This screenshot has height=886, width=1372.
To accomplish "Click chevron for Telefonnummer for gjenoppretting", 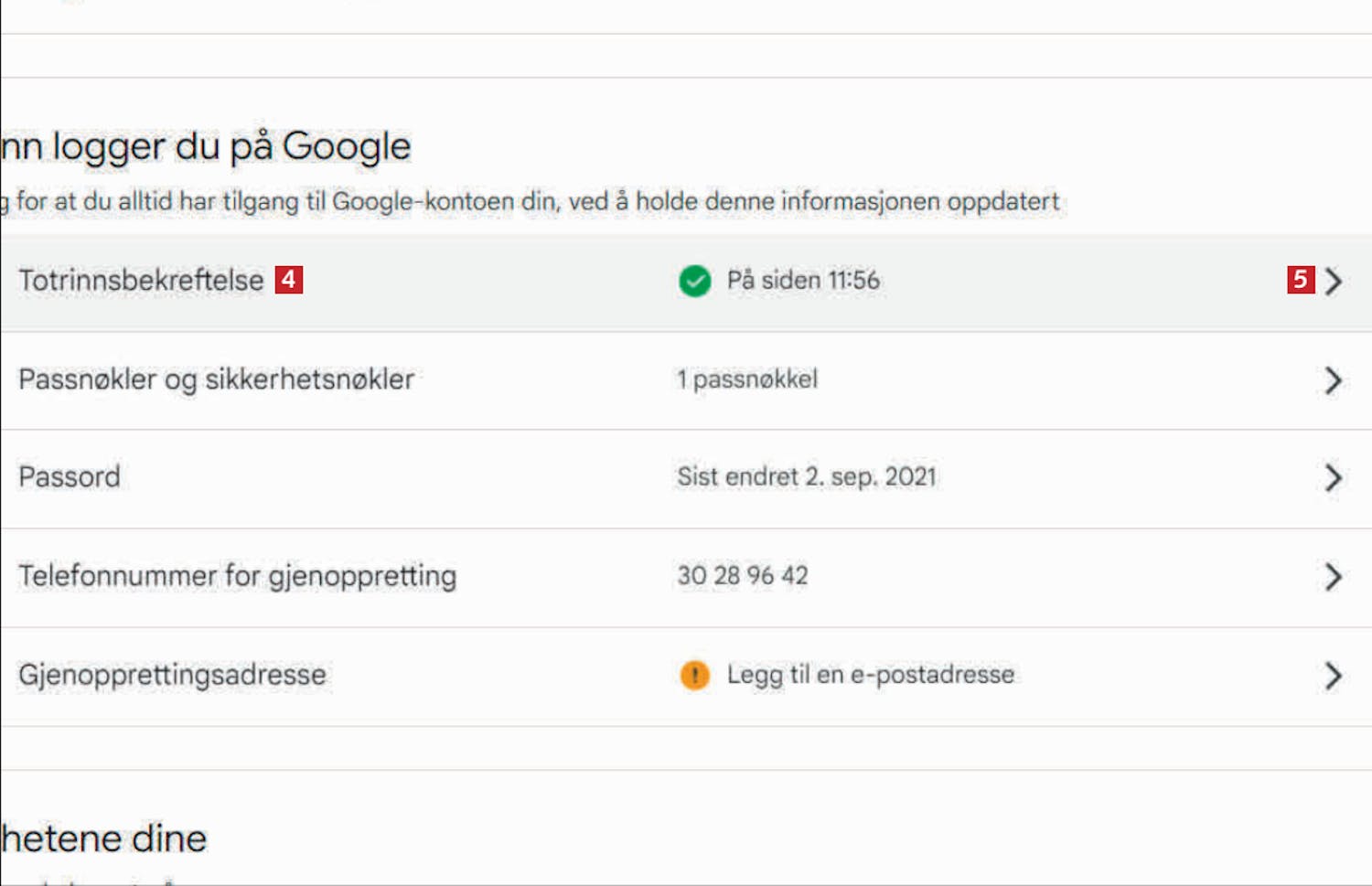I will tap(1334, 576).
